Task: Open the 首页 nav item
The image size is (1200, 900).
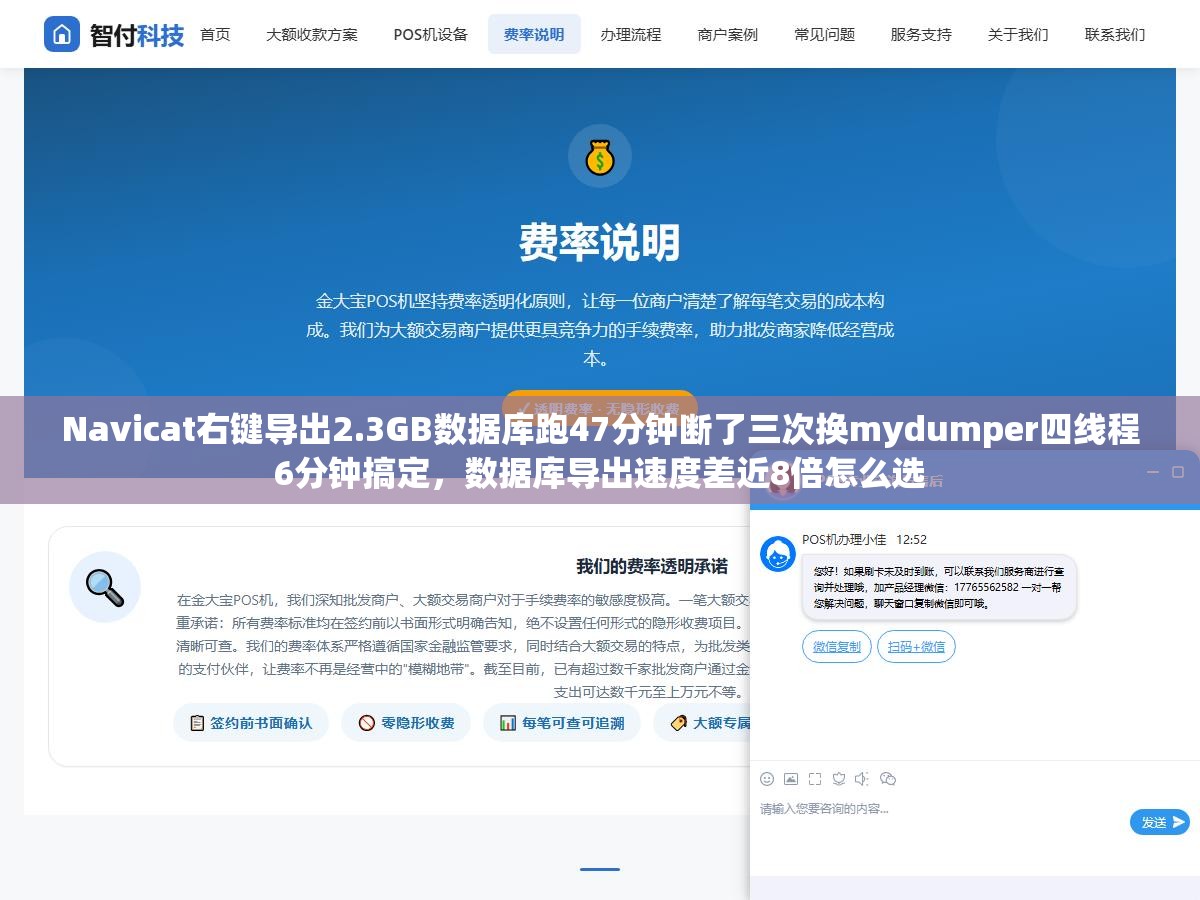Action: [x=215, y=34]
